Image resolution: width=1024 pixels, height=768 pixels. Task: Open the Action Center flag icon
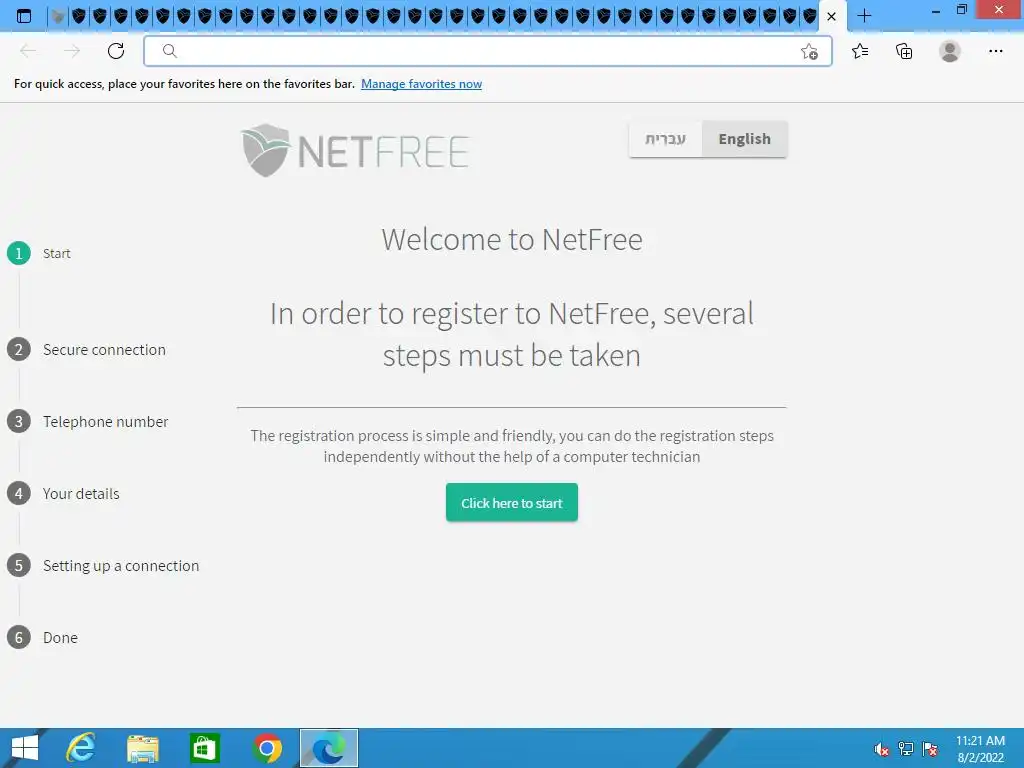click(x=930, y=749)
